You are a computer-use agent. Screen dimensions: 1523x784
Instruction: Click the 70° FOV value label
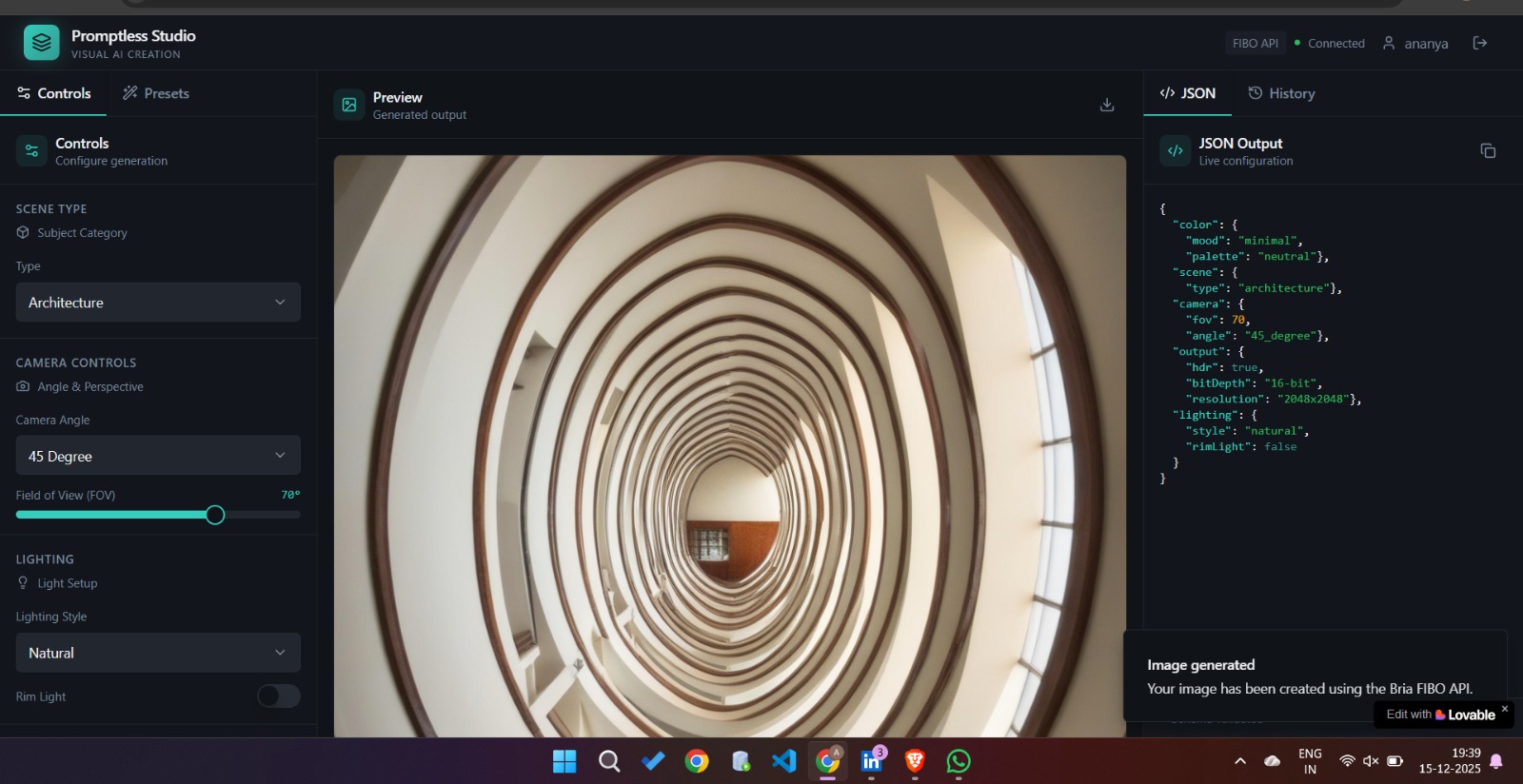pyautogui.click(x=290, y=495)
